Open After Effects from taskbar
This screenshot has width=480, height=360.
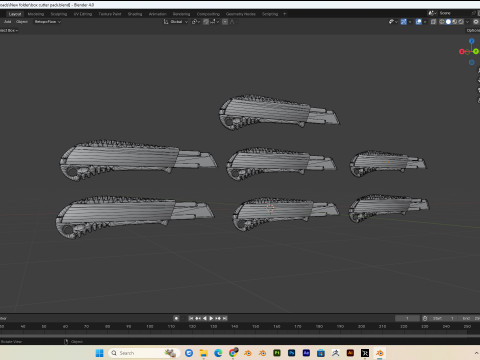click(x=306, y=353)
